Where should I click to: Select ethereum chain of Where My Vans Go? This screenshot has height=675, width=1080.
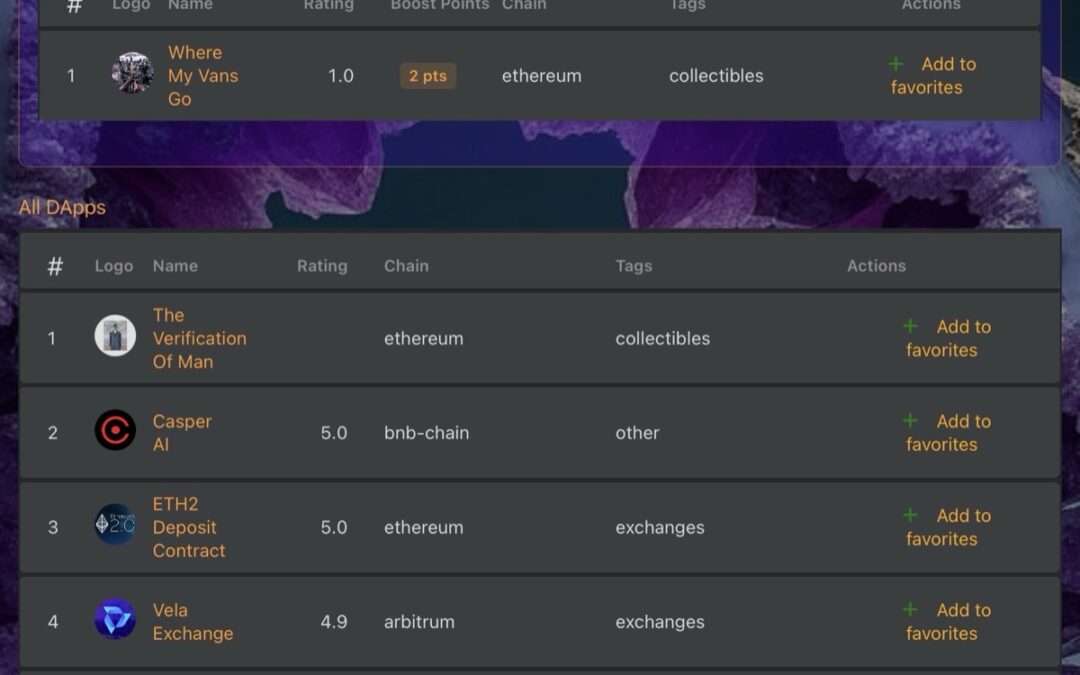tap(541, 76)
